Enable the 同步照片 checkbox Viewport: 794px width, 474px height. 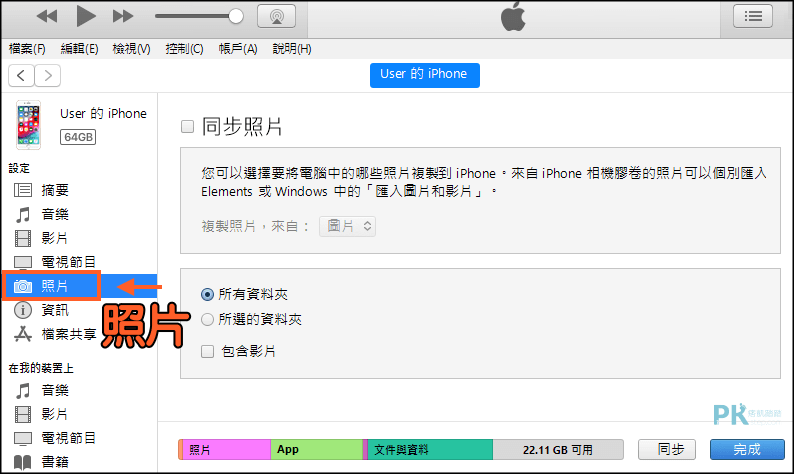(x=187, y=127)
